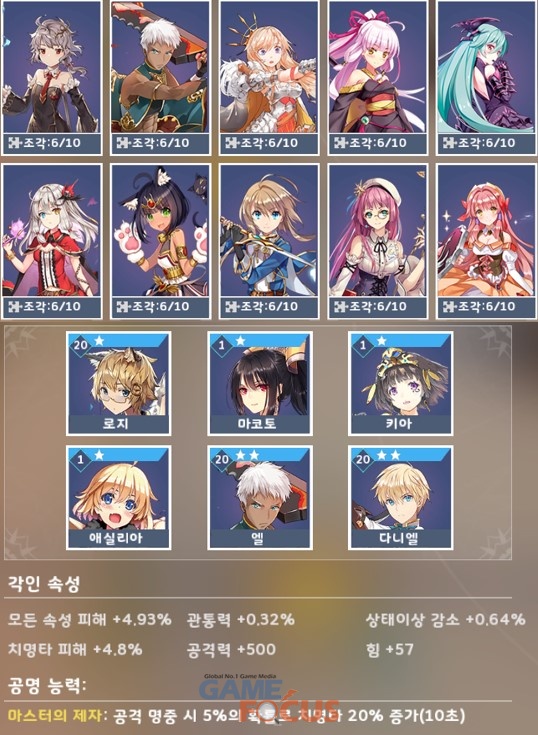Open the 애실리아 character card

(119, 497)
